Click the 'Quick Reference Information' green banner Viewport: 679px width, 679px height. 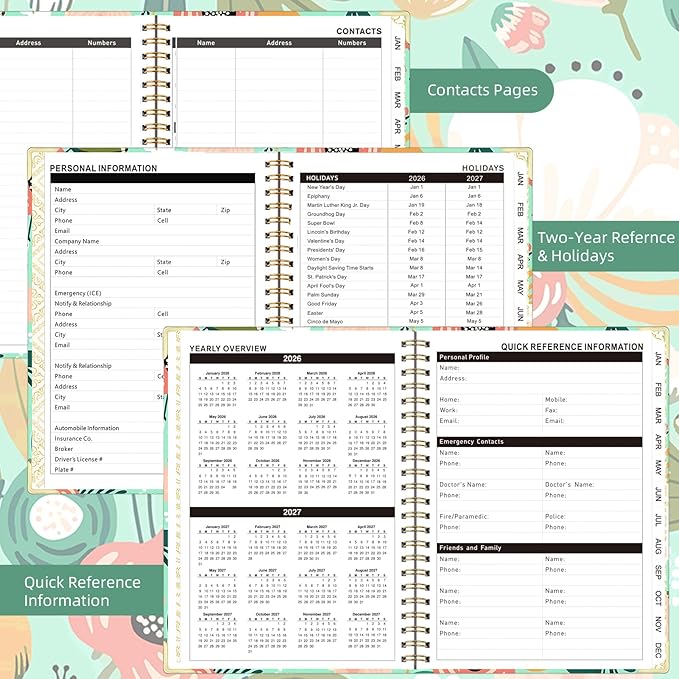pos(82,591)
